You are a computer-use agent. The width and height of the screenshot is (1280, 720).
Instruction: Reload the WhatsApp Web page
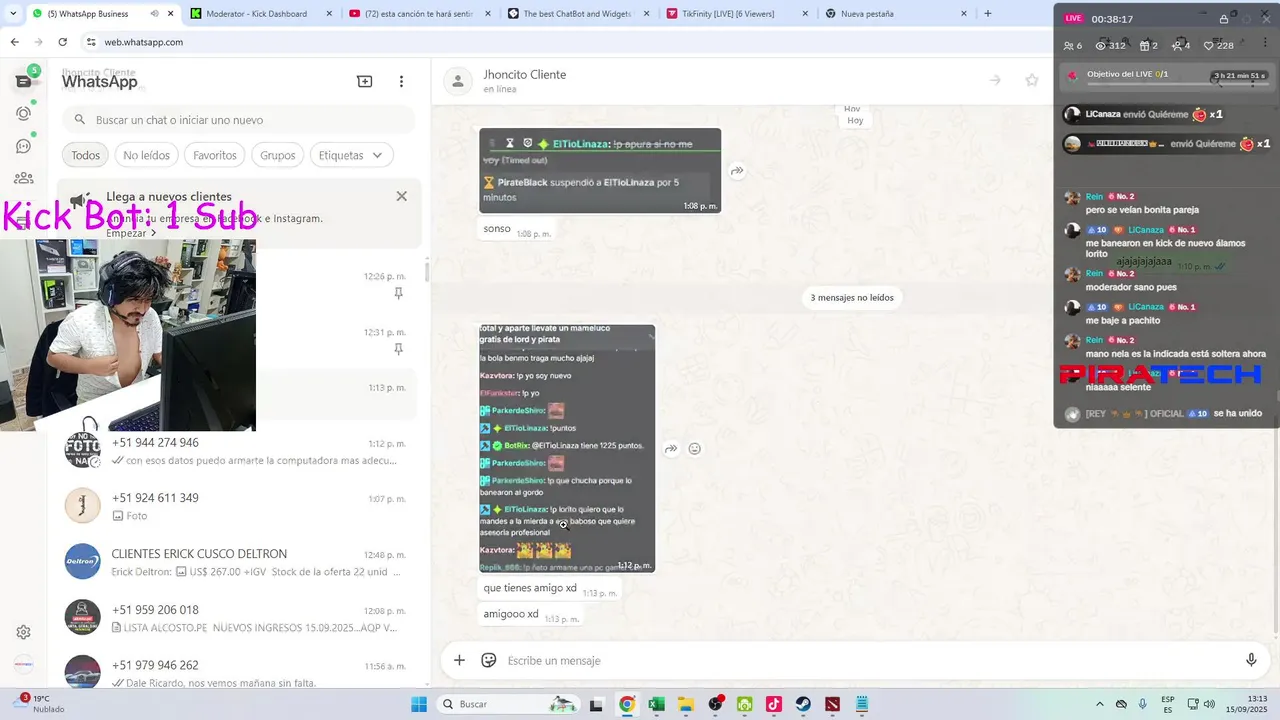pos(62,42)
